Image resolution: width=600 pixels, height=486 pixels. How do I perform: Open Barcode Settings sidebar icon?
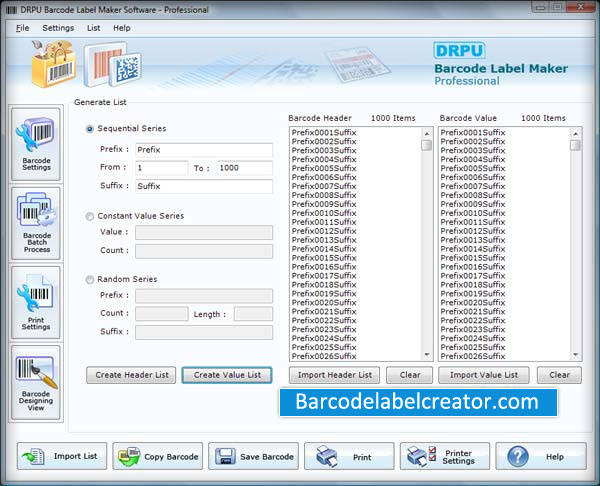[x=36, y=144]
